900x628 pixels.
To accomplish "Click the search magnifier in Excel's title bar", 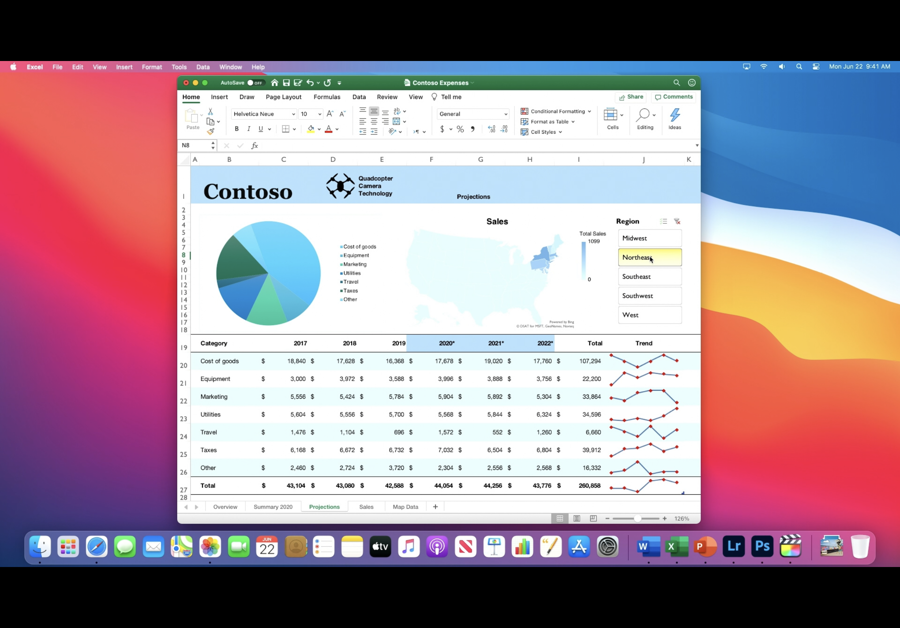I will coord(677,83).
